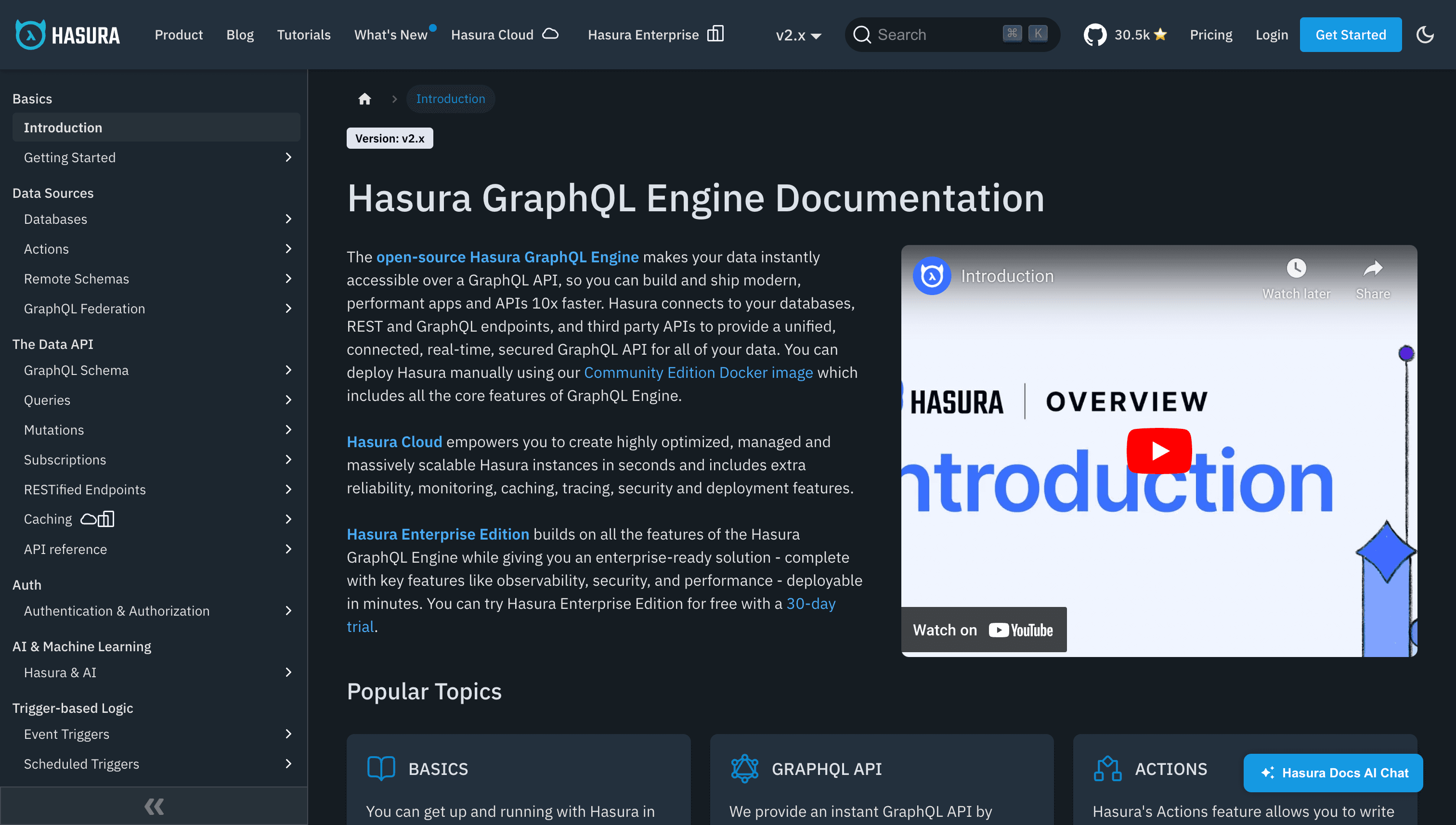Click Version: v2.x badge
The height and width of the screenshot is (825, 1456).
click(390, 138)
